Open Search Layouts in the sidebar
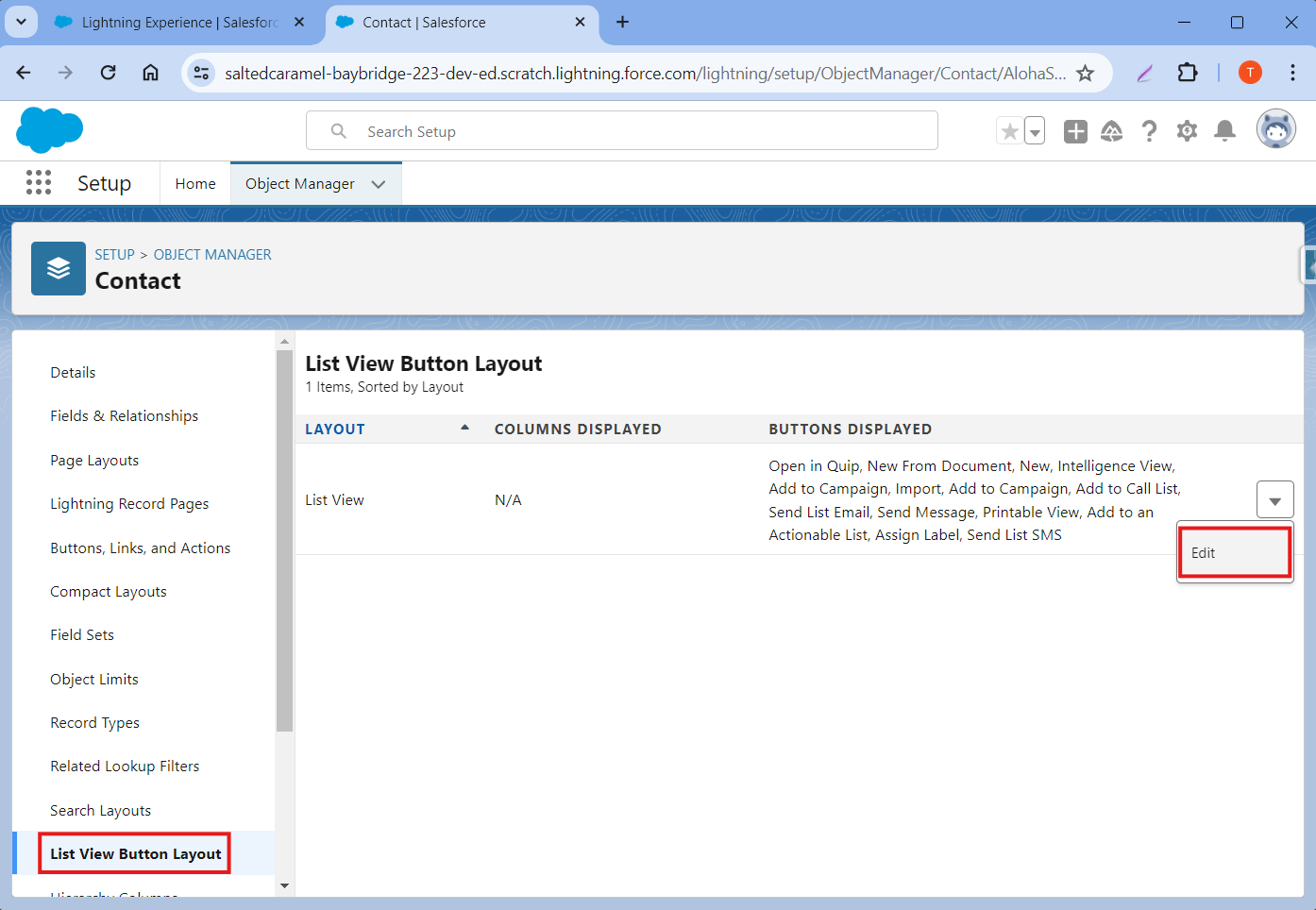 (x=100, y=810)
